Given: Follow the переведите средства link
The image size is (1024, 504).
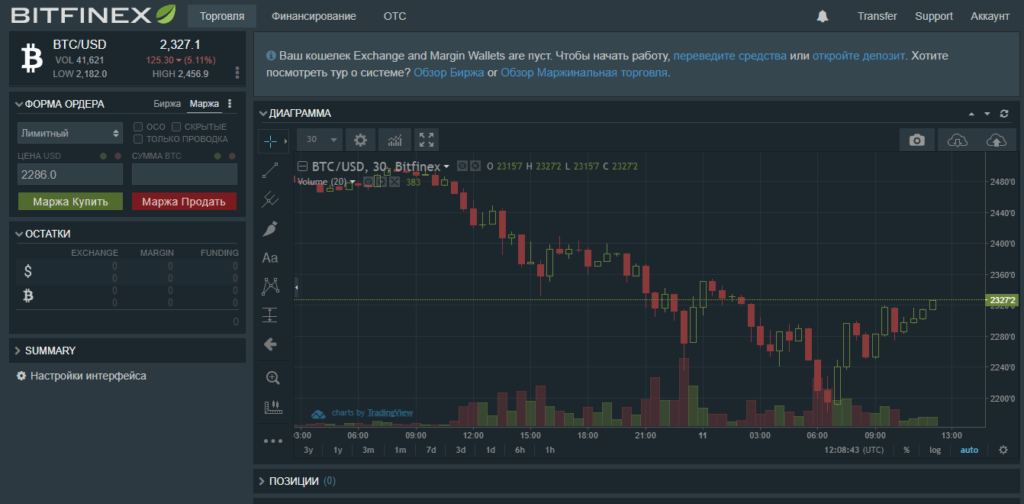Looking at the screenshot, I should pos(730,56).
